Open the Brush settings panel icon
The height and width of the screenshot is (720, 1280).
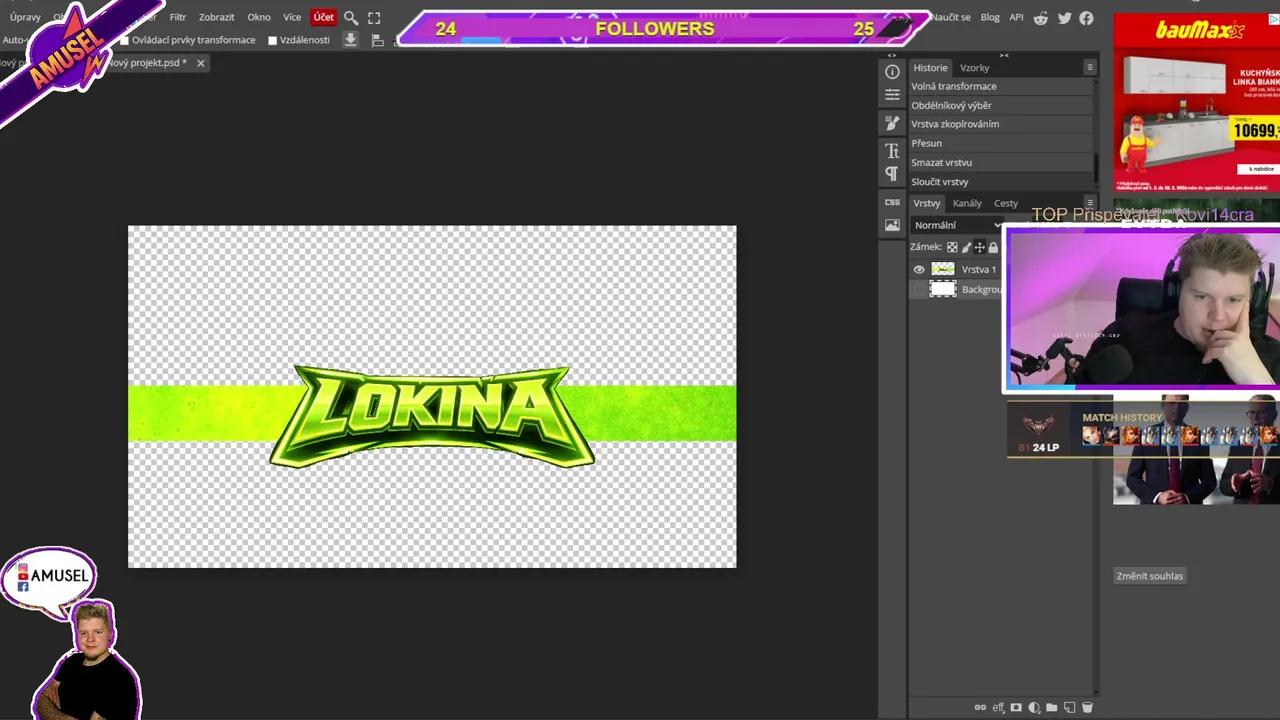pos(892,122)
